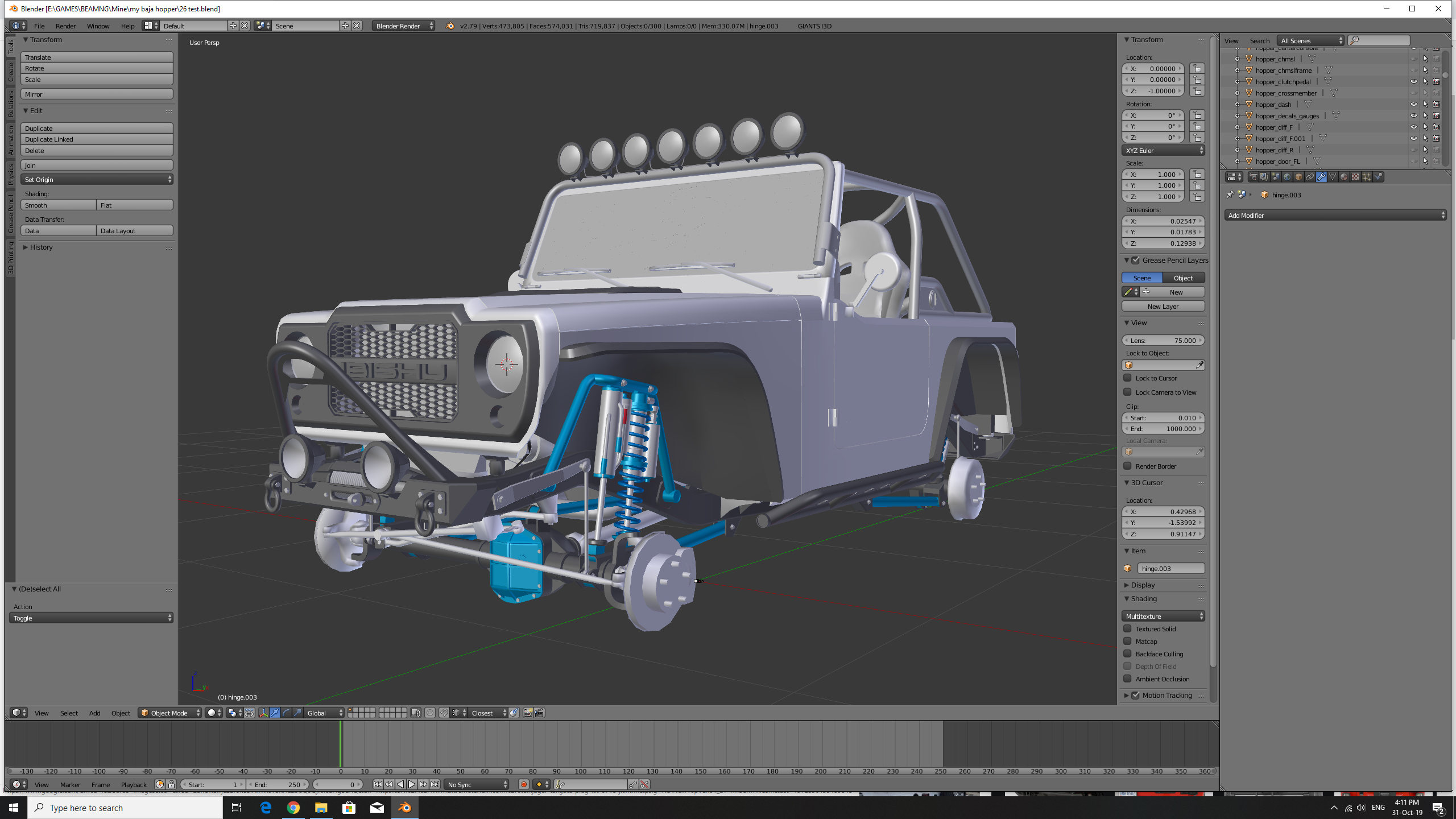Screen dimensions: 1456x819
Task: Open the Material properties tab icon
Action: (x=1344, y=177)
